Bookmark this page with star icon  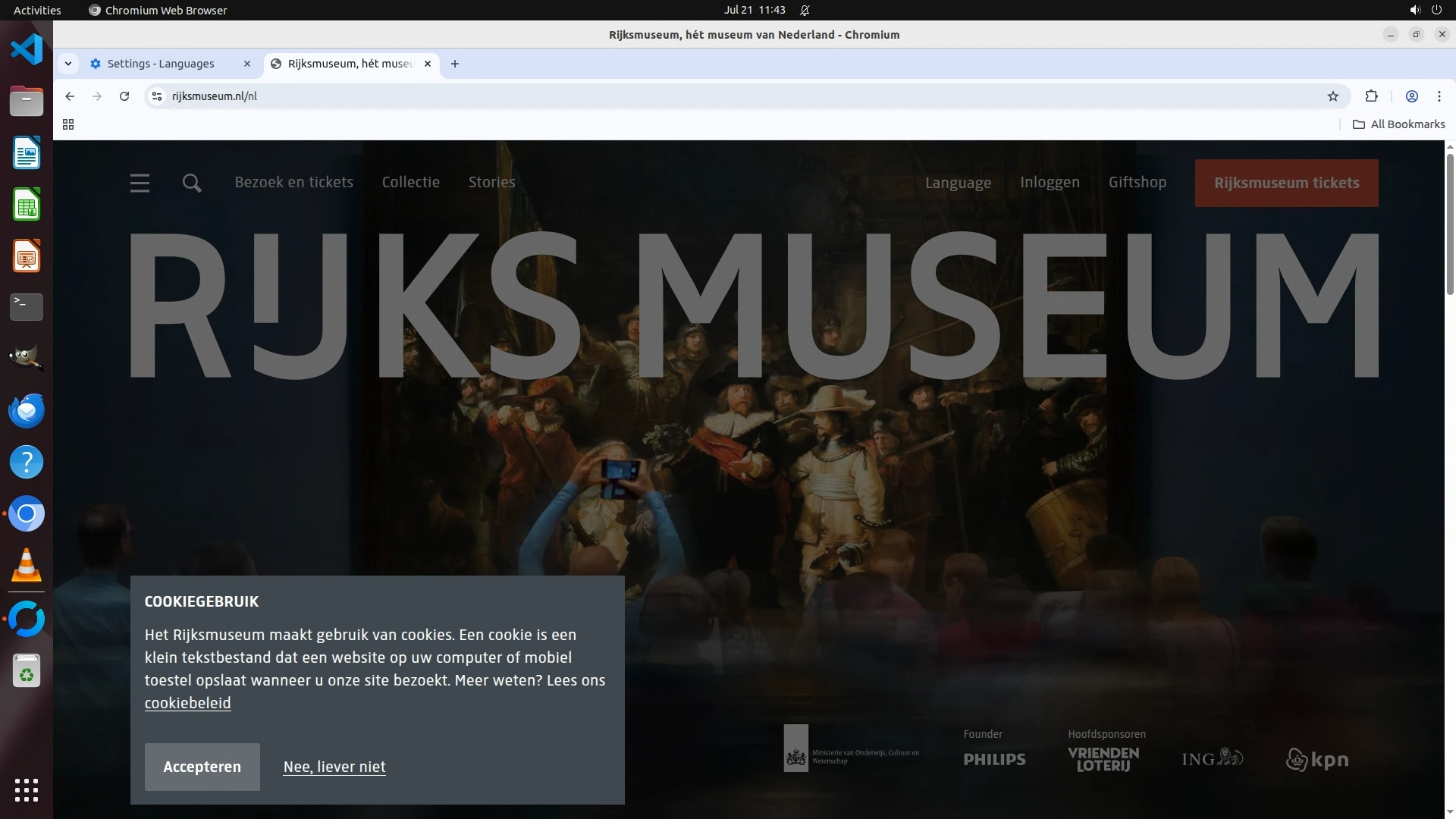(x=1333, y=96)
